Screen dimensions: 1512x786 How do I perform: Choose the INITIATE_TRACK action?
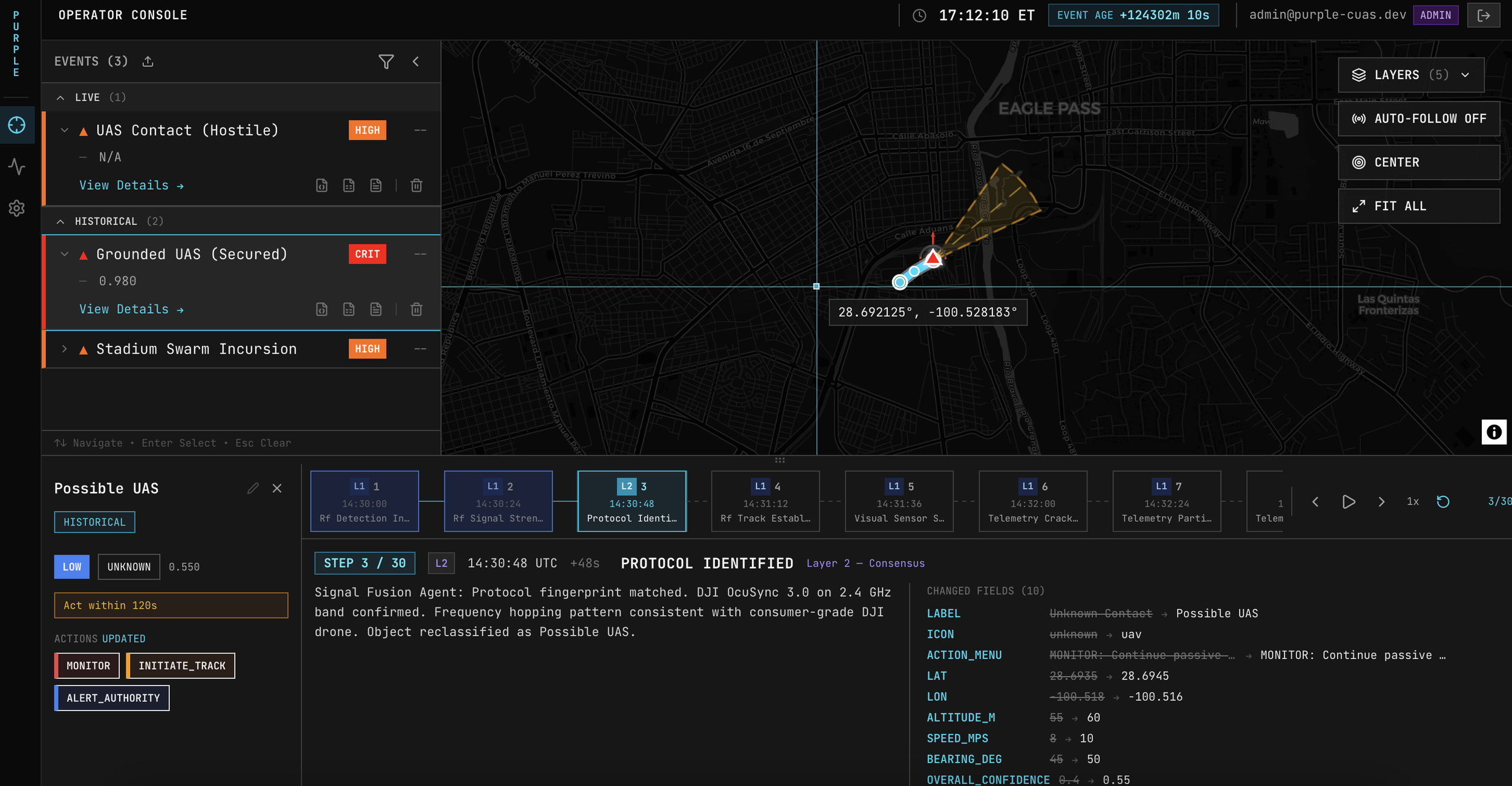point(181,666)
